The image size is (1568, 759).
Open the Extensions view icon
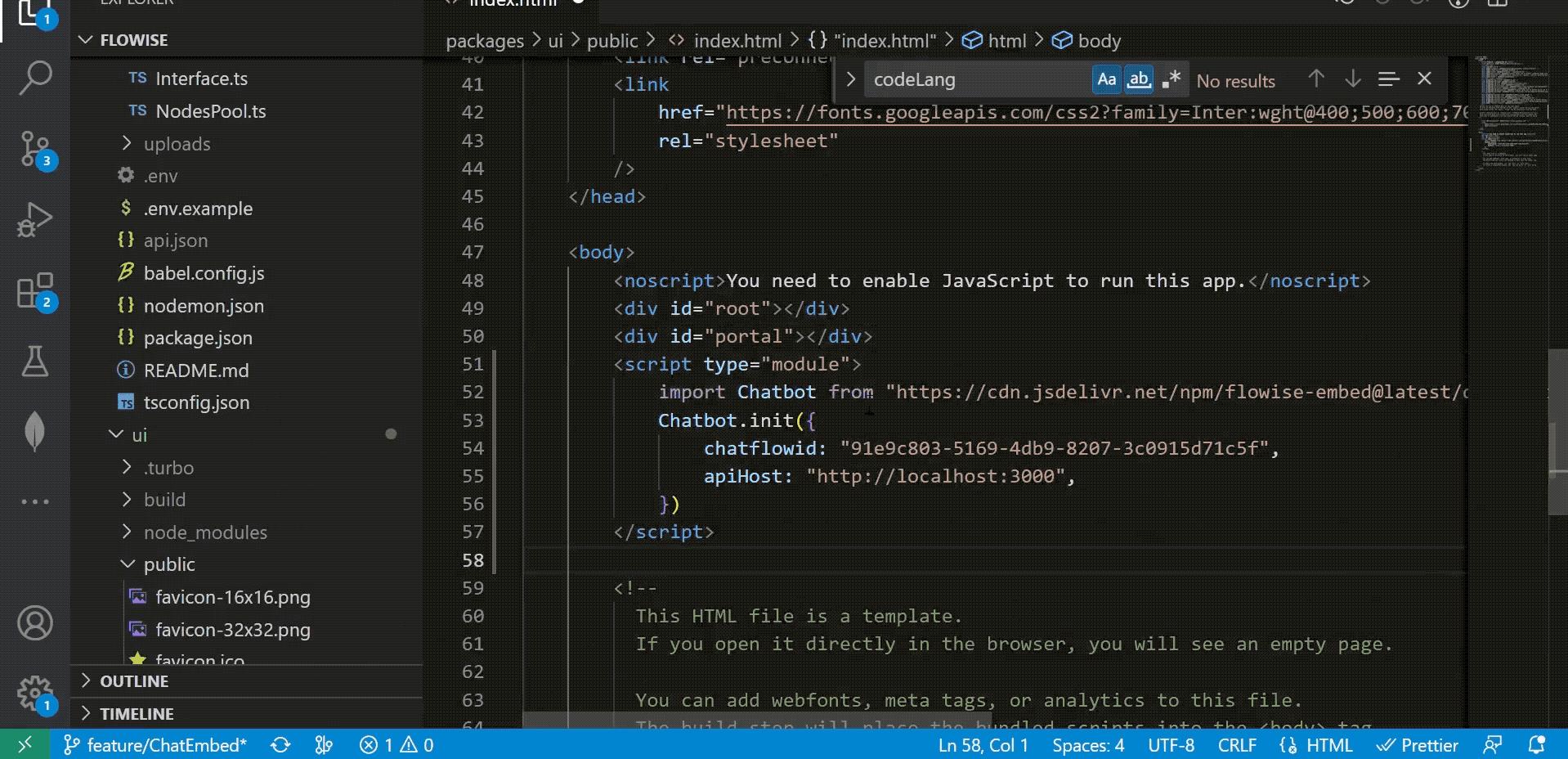coord(35,291)
